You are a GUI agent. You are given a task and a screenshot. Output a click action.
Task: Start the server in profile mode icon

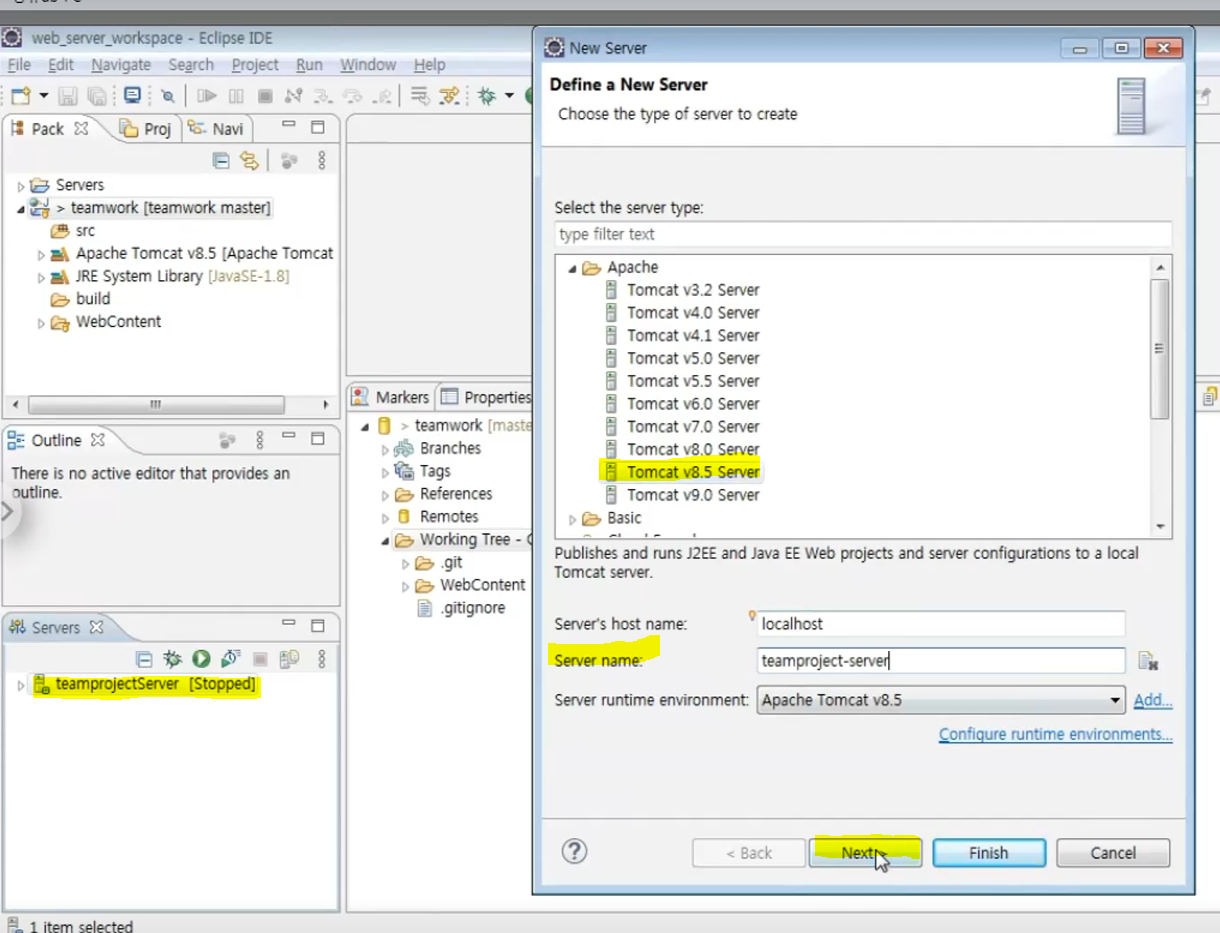(x=231, y=658)
